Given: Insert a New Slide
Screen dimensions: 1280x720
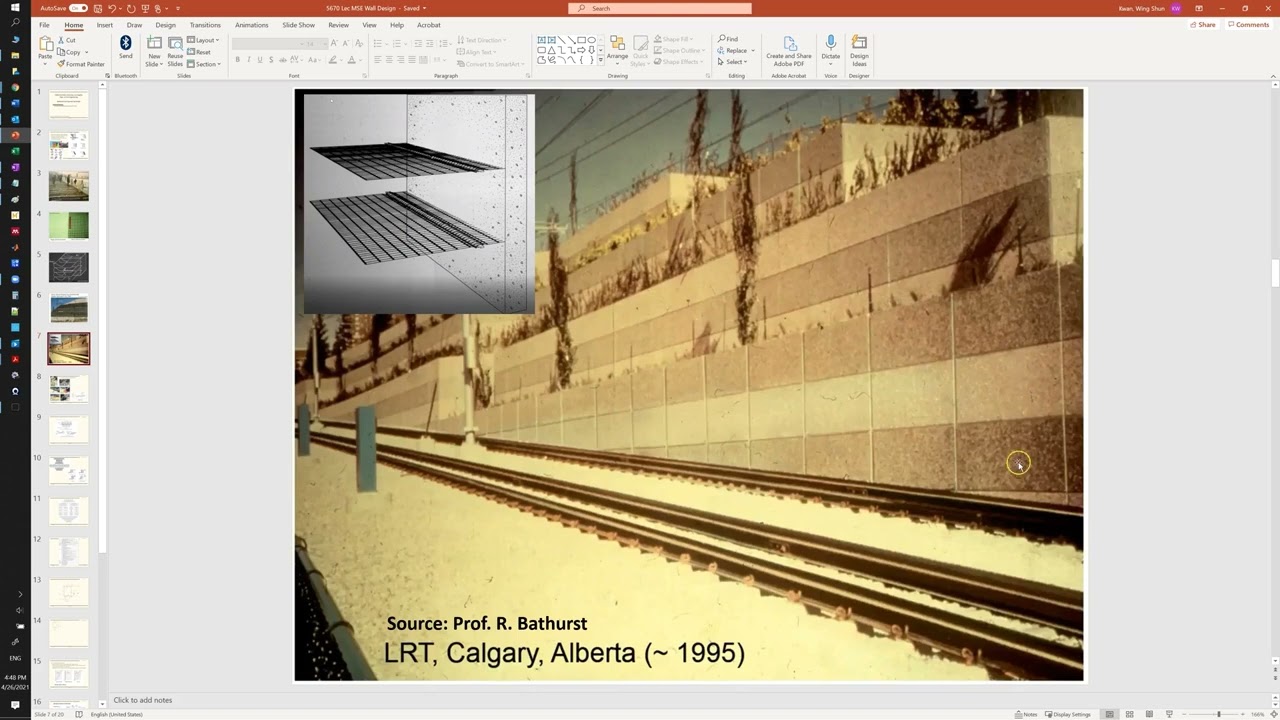Looking at the screenshot, I should point(154,51).
